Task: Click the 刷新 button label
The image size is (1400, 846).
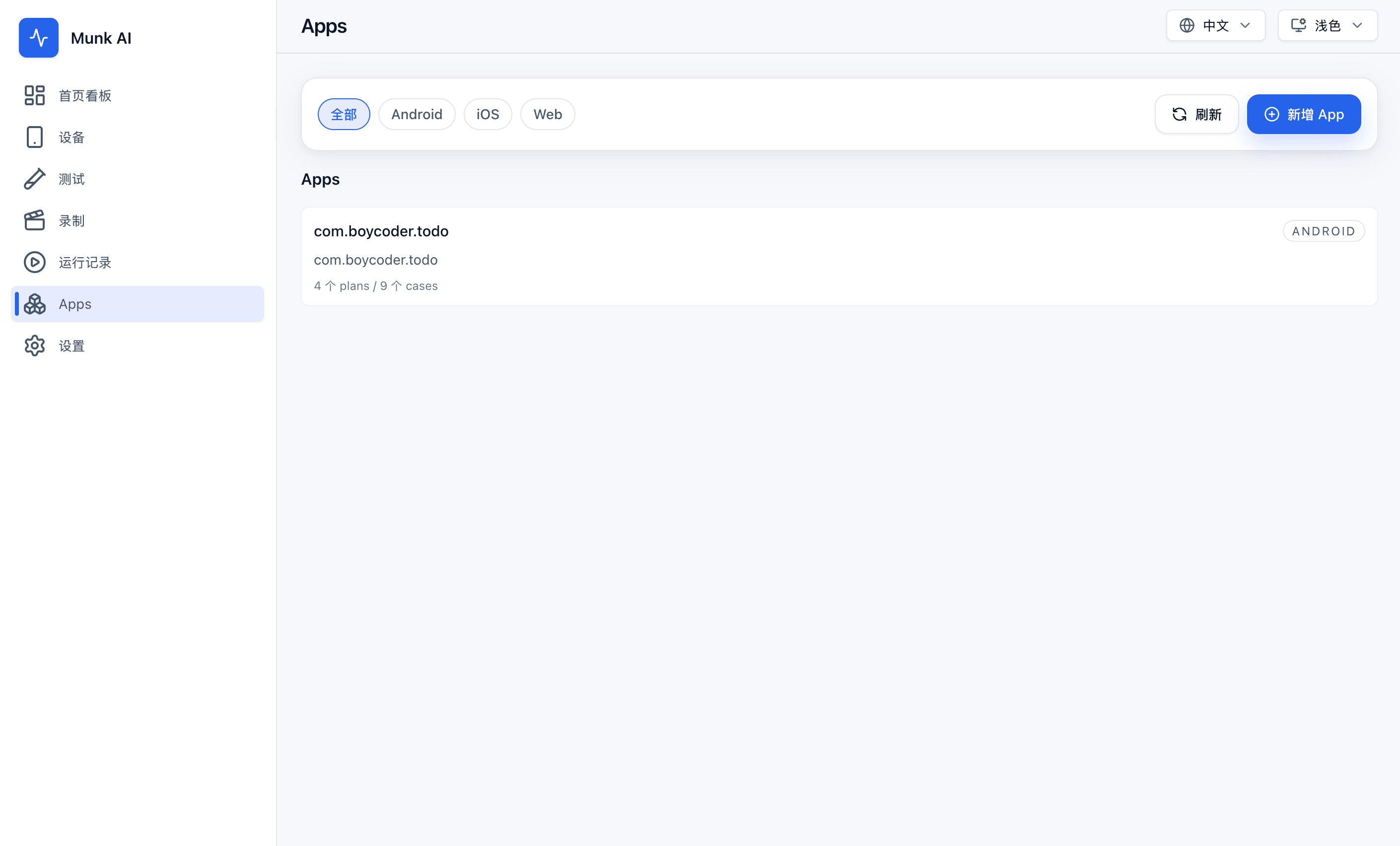Action: 1208,114
